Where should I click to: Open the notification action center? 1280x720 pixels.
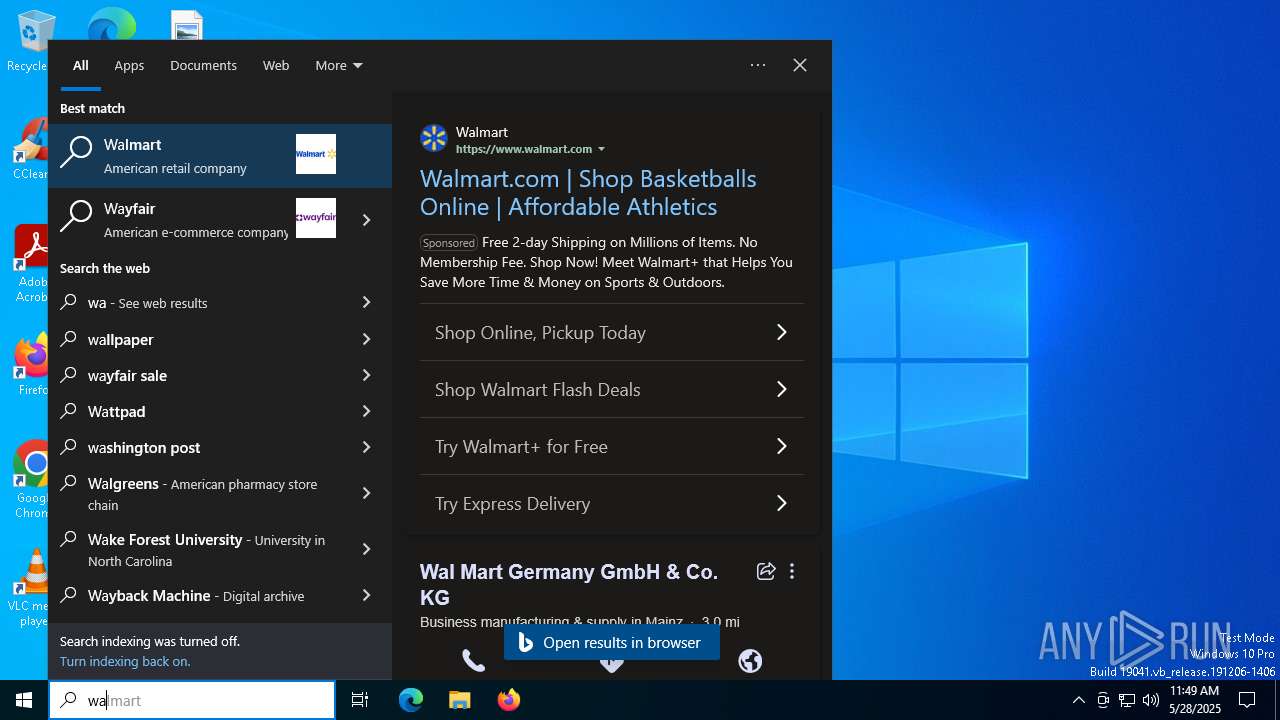click(x=1247, y=700)
